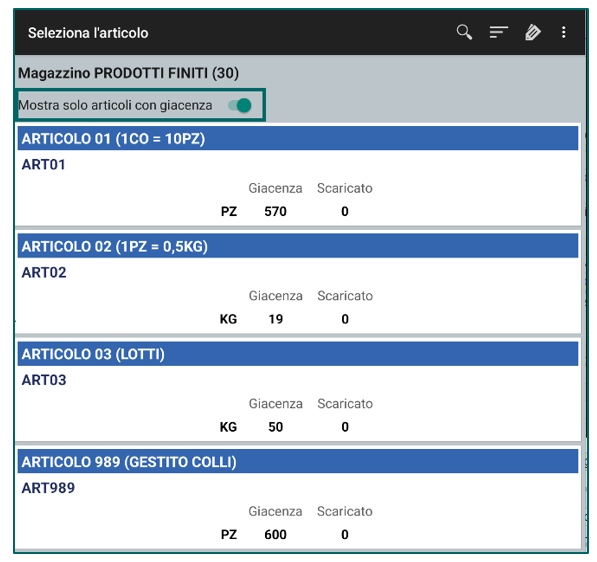Click Magazzino PRODOTTI FINITI (30) label
Screen dimensions: 597x562
click(x=128, y=73)
